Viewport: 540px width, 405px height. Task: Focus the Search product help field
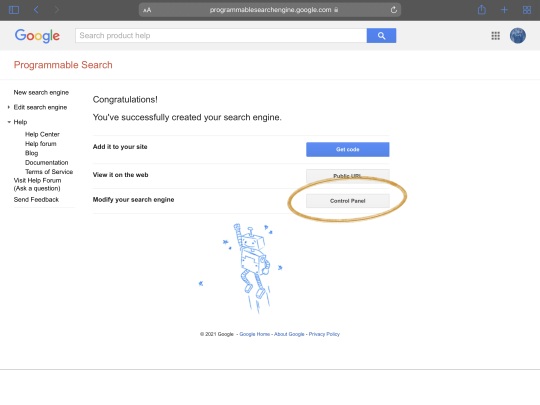coord(221,35)
